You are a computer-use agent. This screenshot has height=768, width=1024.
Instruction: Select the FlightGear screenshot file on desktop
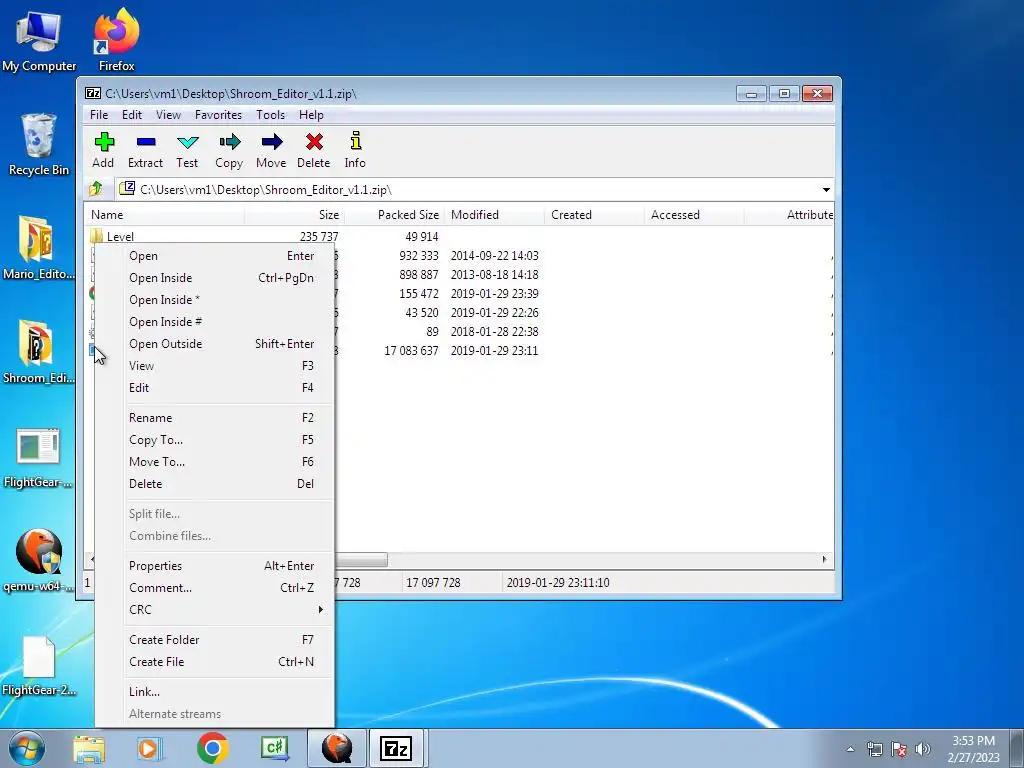[x=38, y=457]
